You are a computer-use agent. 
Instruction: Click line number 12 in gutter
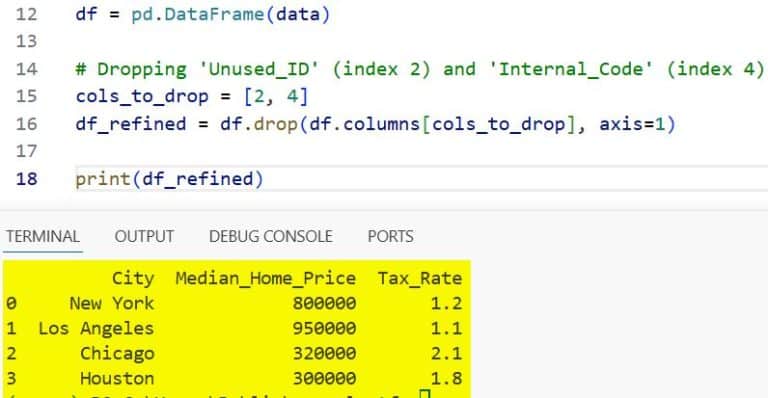coord(26,14)
